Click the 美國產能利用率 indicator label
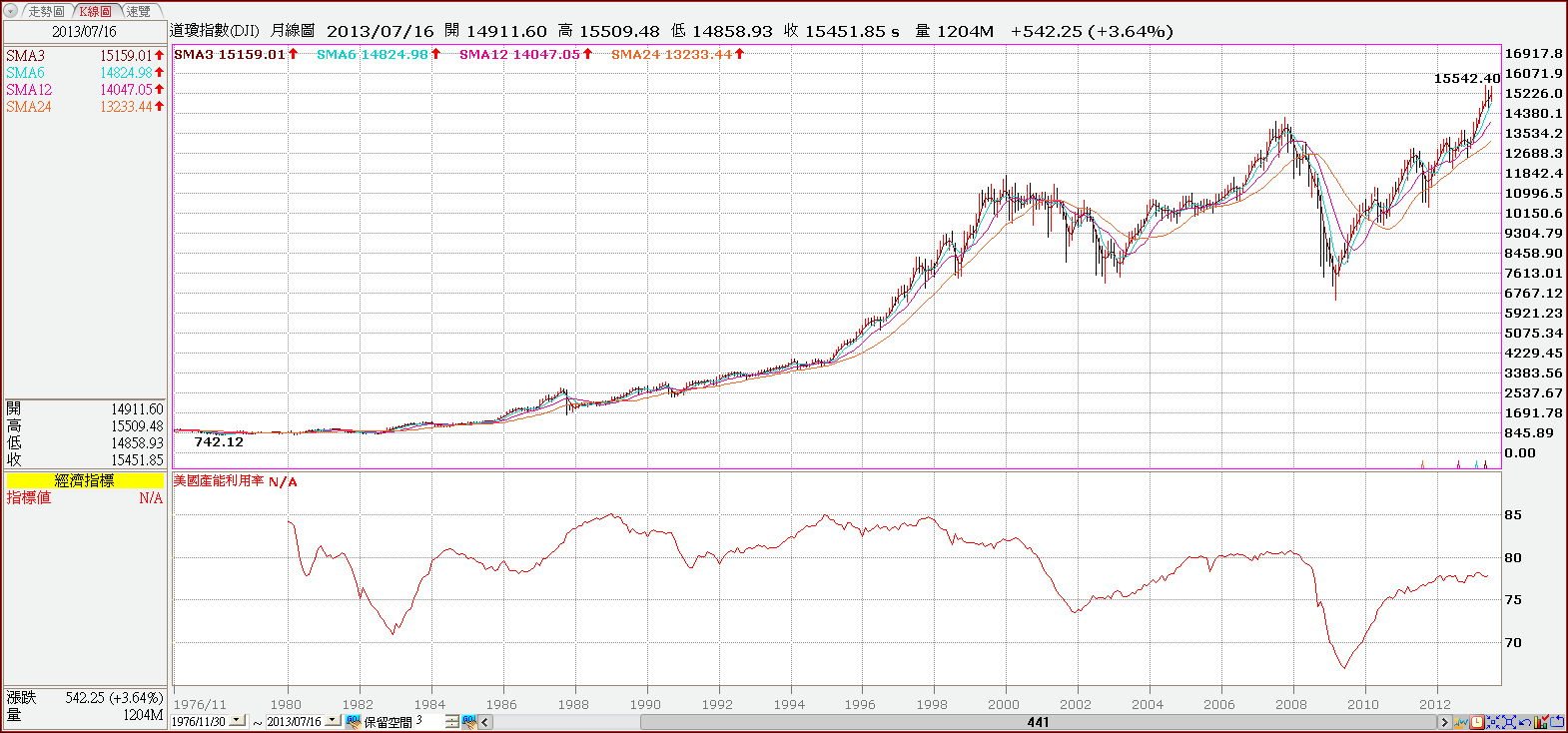 tap(219, 481)
